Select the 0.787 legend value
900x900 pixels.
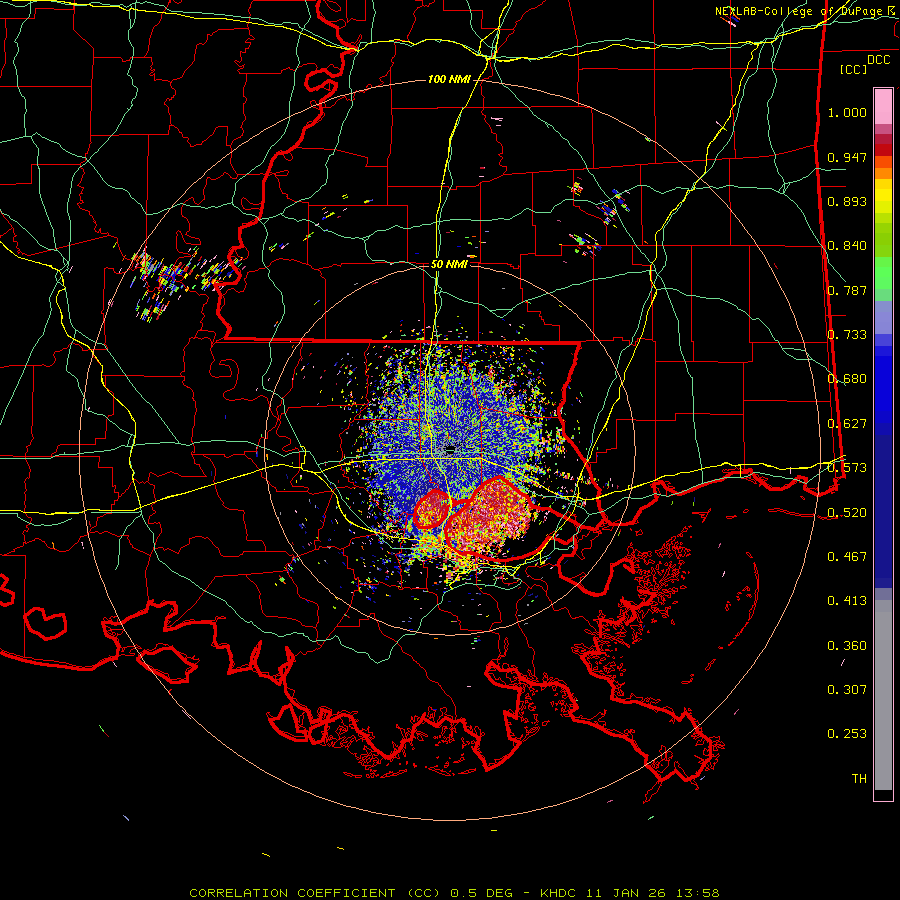(847, 290)
